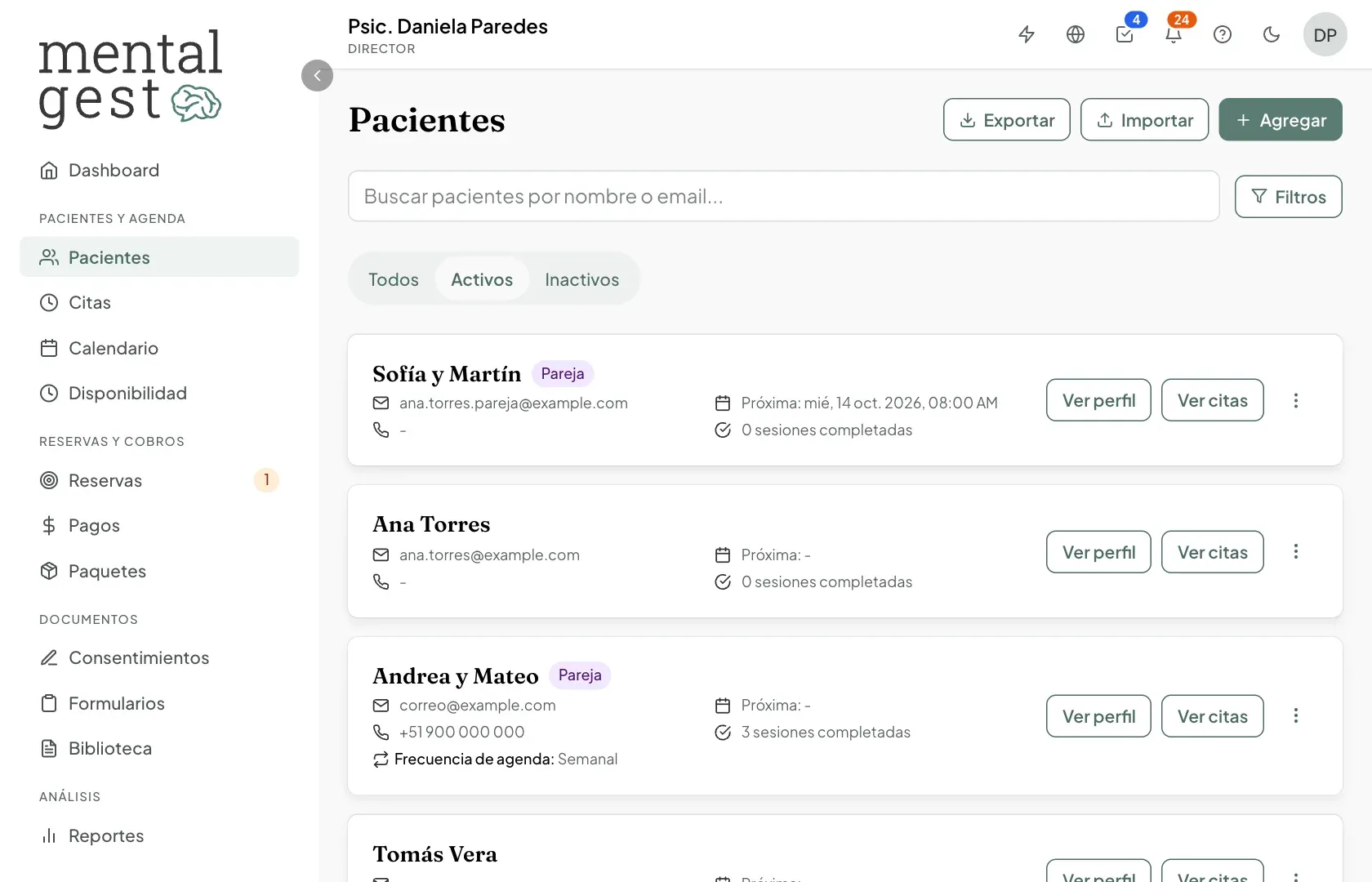Click the Reservas badge showing 1
Viewport: 1372px width, 882px height.
(266, 480)
